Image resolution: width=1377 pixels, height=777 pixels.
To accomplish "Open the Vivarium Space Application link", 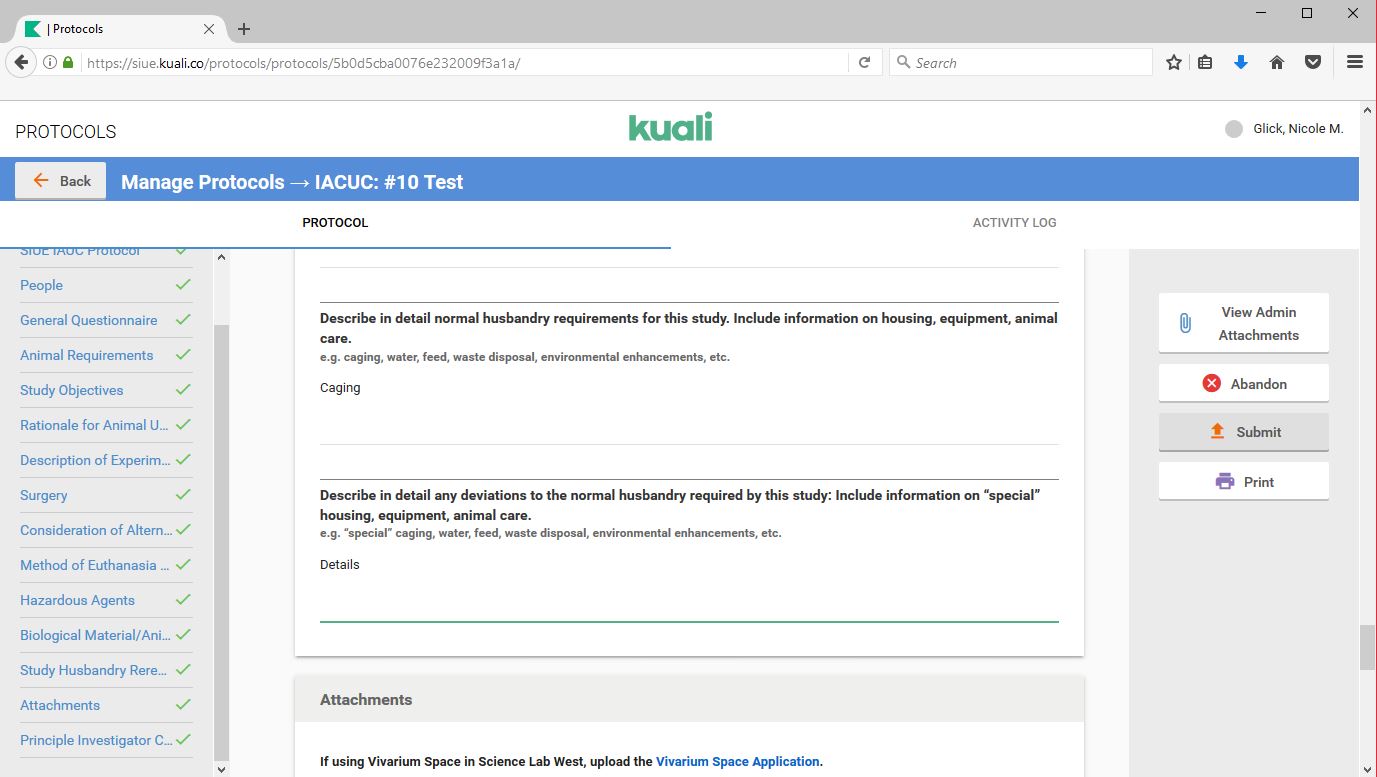I will [x=737, y=761].
